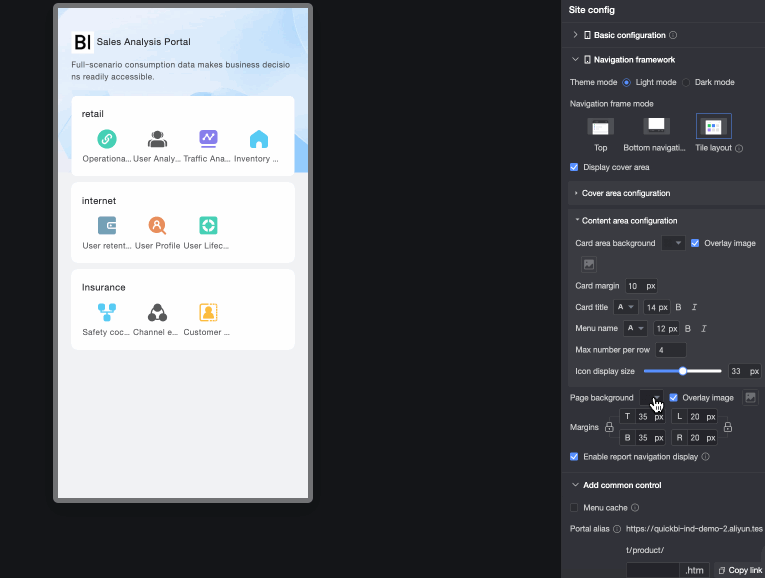
Task: Expand the Basic configuration section
Action: pyautogui.click(x=575, y=35)
